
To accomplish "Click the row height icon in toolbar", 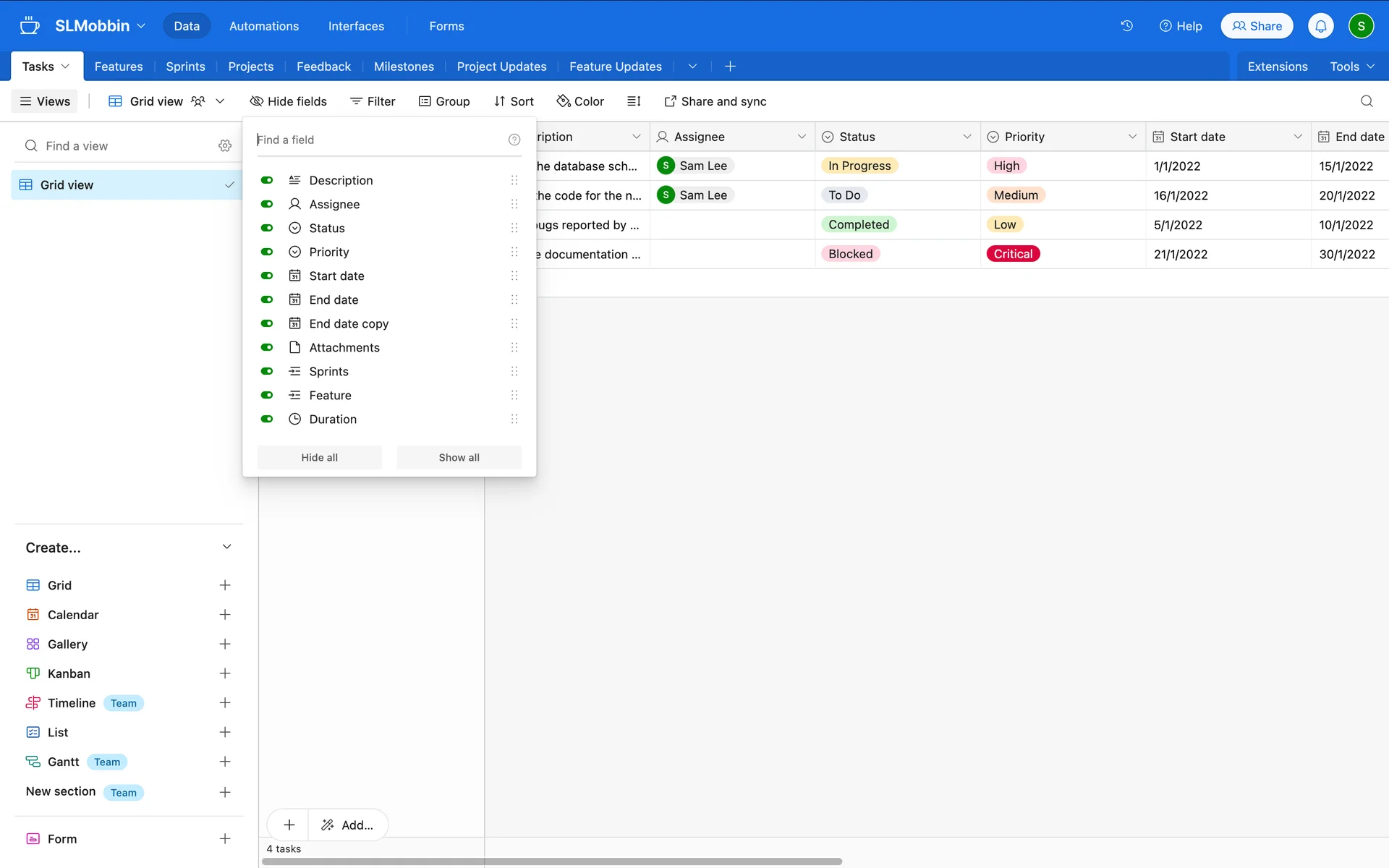I will tap(634, 101).
